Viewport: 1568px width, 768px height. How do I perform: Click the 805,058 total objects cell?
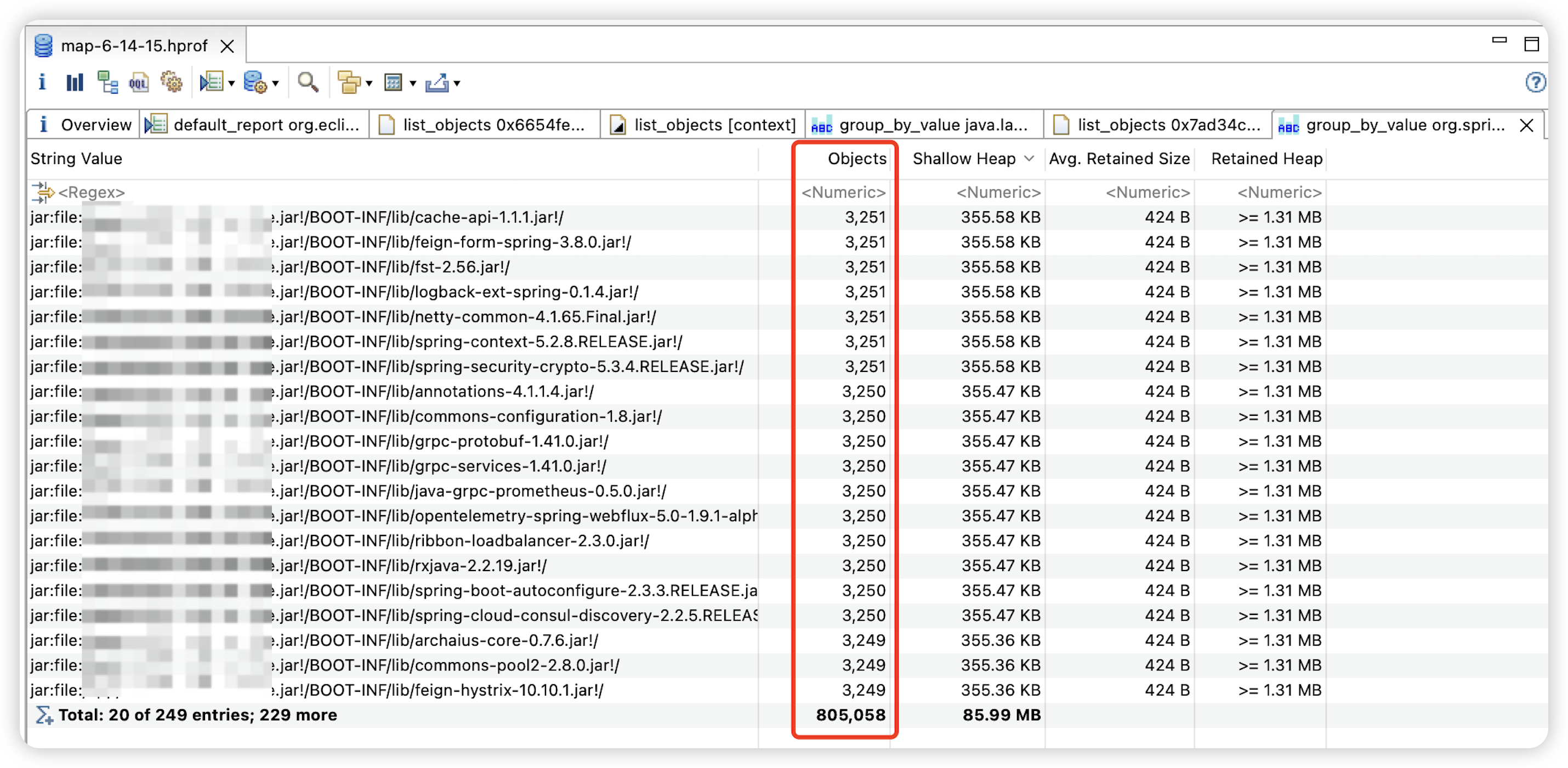click(850, 715)
